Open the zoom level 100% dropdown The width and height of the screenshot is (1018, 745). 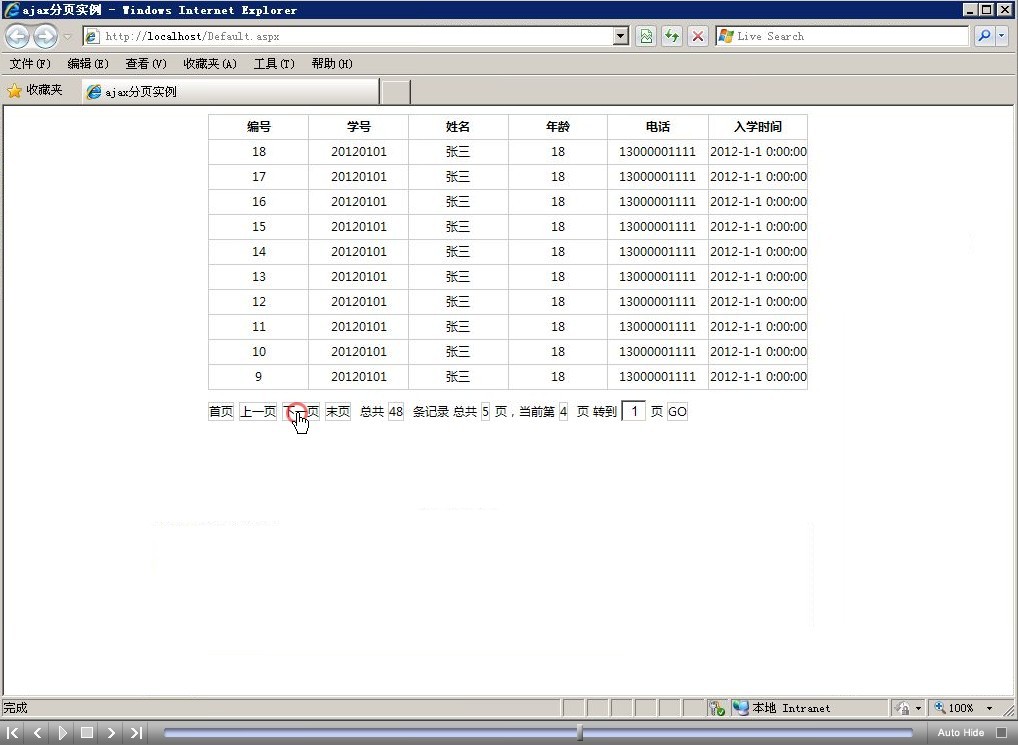[989, 708]
